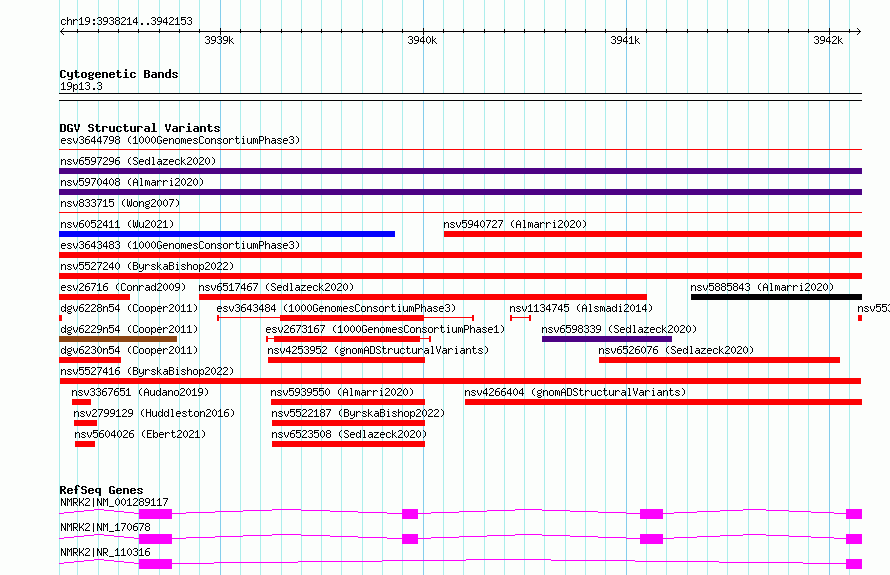Screen dimensions: 890x575
Task: Select esv2673167 (1000GenomesConsortiumPhase1) label
Action: coord(385,329)
